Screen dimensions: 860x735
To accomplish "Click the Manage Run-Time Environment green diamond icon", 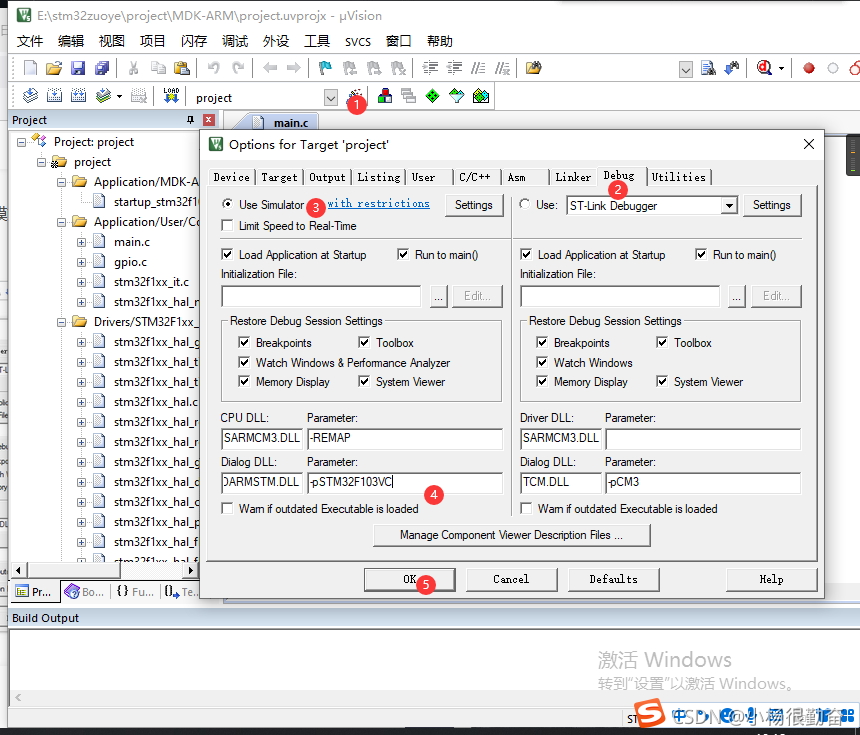I will [433, 97].
